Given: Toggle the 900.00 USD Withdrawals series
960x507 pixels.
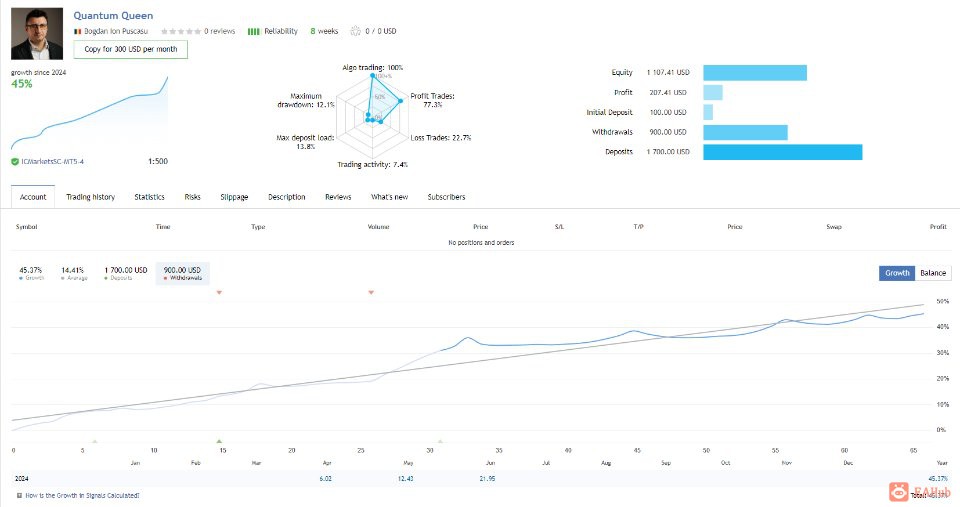Looking at the screenshot, I should [182, 273].
